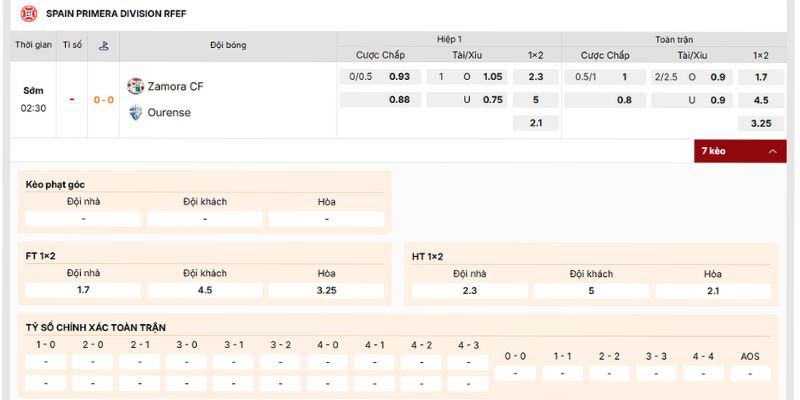Click the Ourense team crest

(x=135, y=112)
